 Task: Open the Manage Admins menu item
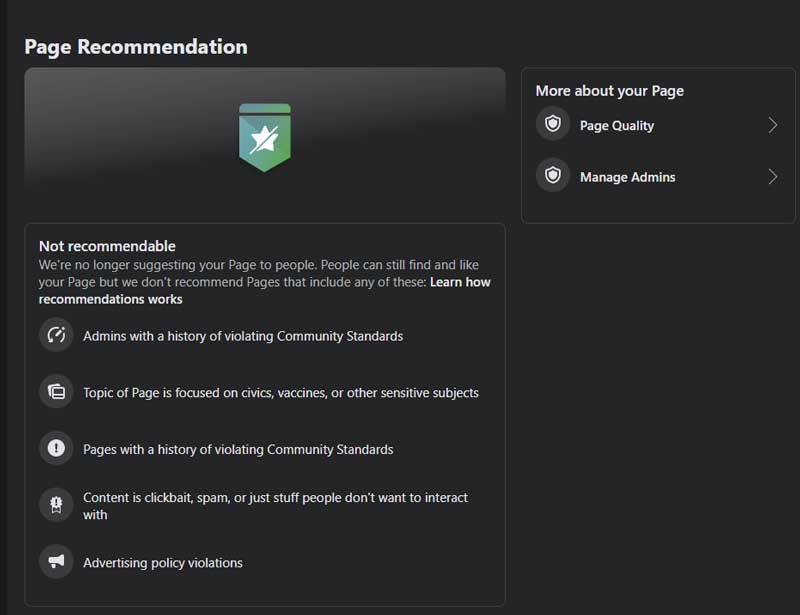click(627, 177)
